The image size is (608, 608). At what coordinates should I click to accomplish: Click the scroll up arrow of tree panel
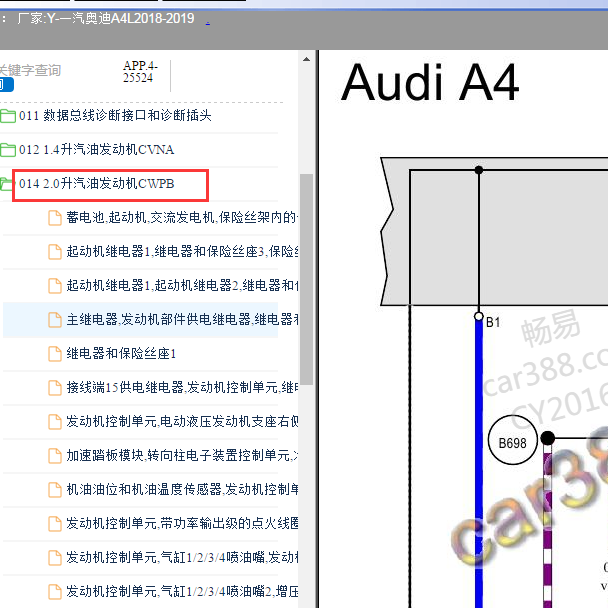306,59
